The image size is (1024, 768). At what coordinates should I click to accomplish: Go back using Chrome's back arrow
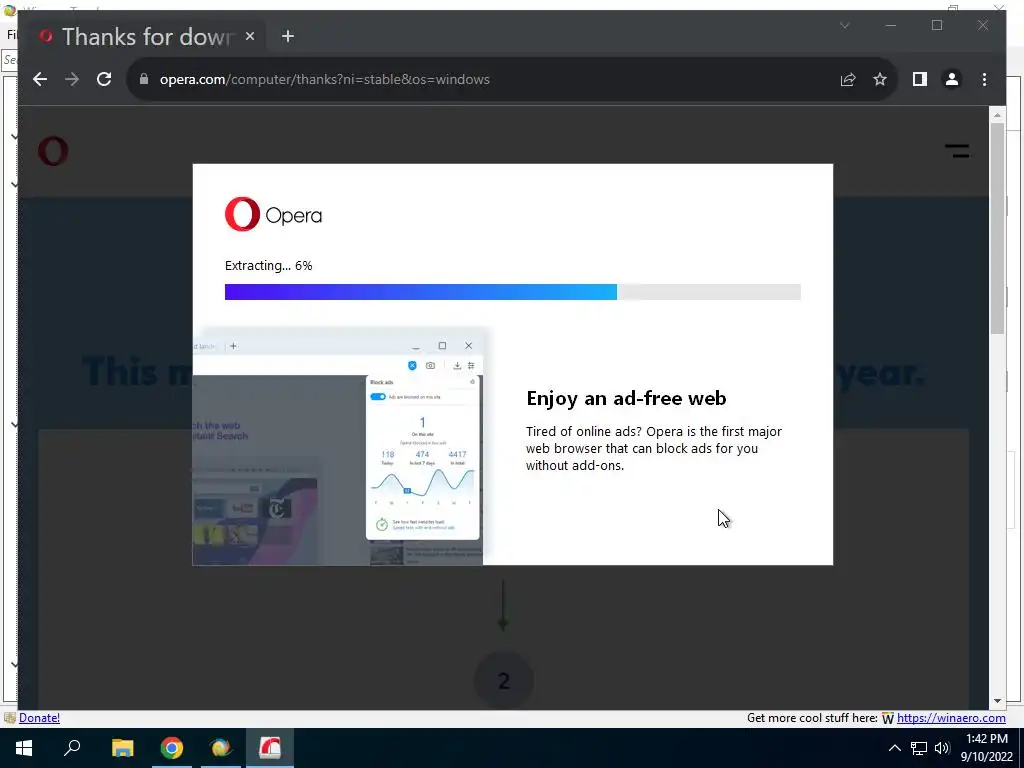pyautogui.click(x=40, y=79)
